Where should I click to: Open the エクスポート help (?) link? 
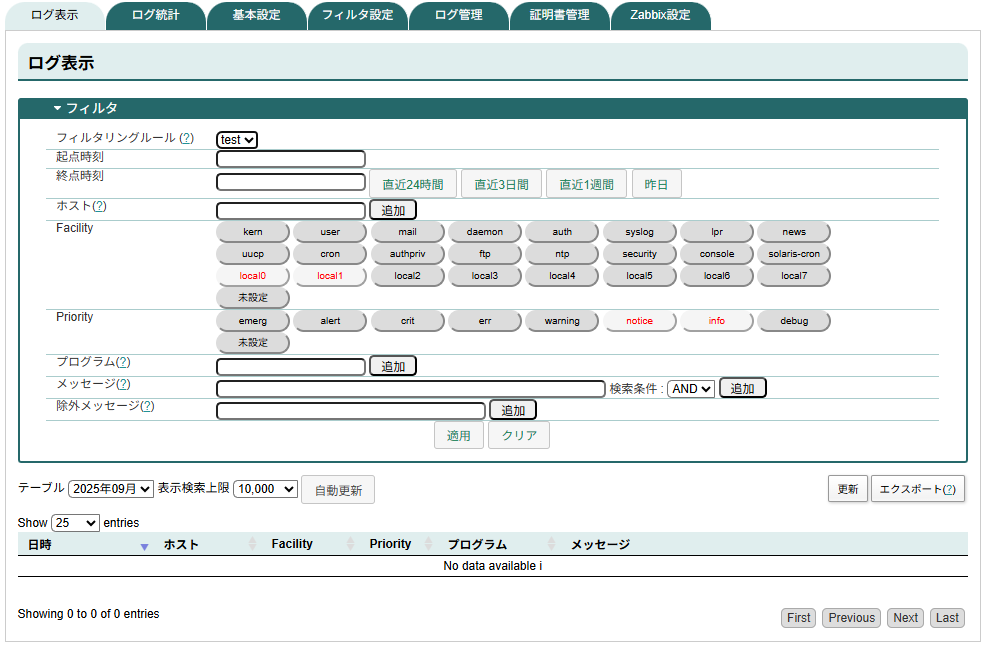[949, 488]
